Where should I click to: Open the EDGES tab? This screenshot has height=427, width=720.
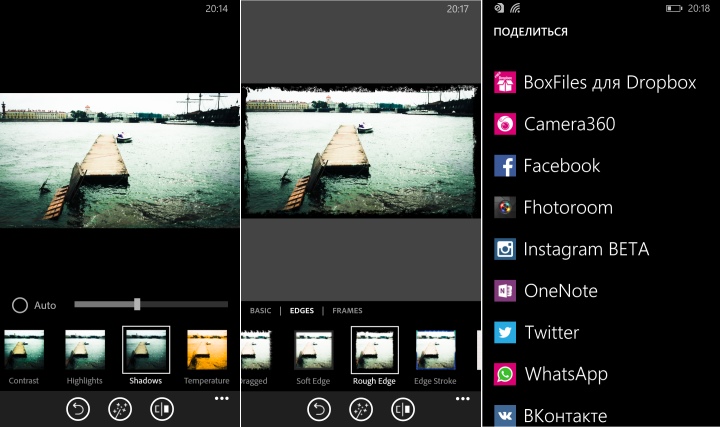pyautogui.click(x=301, y=311)
